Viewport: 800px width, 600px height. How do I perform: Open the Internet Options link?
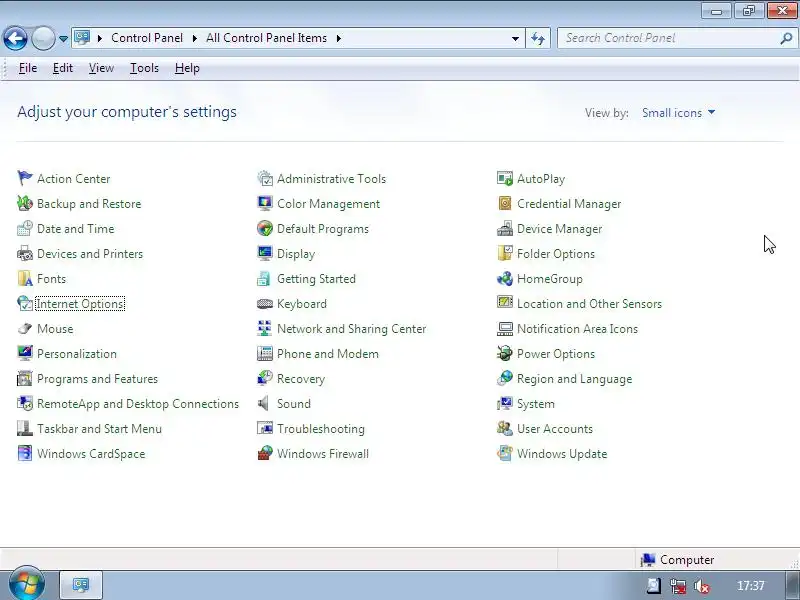(80, 304)
